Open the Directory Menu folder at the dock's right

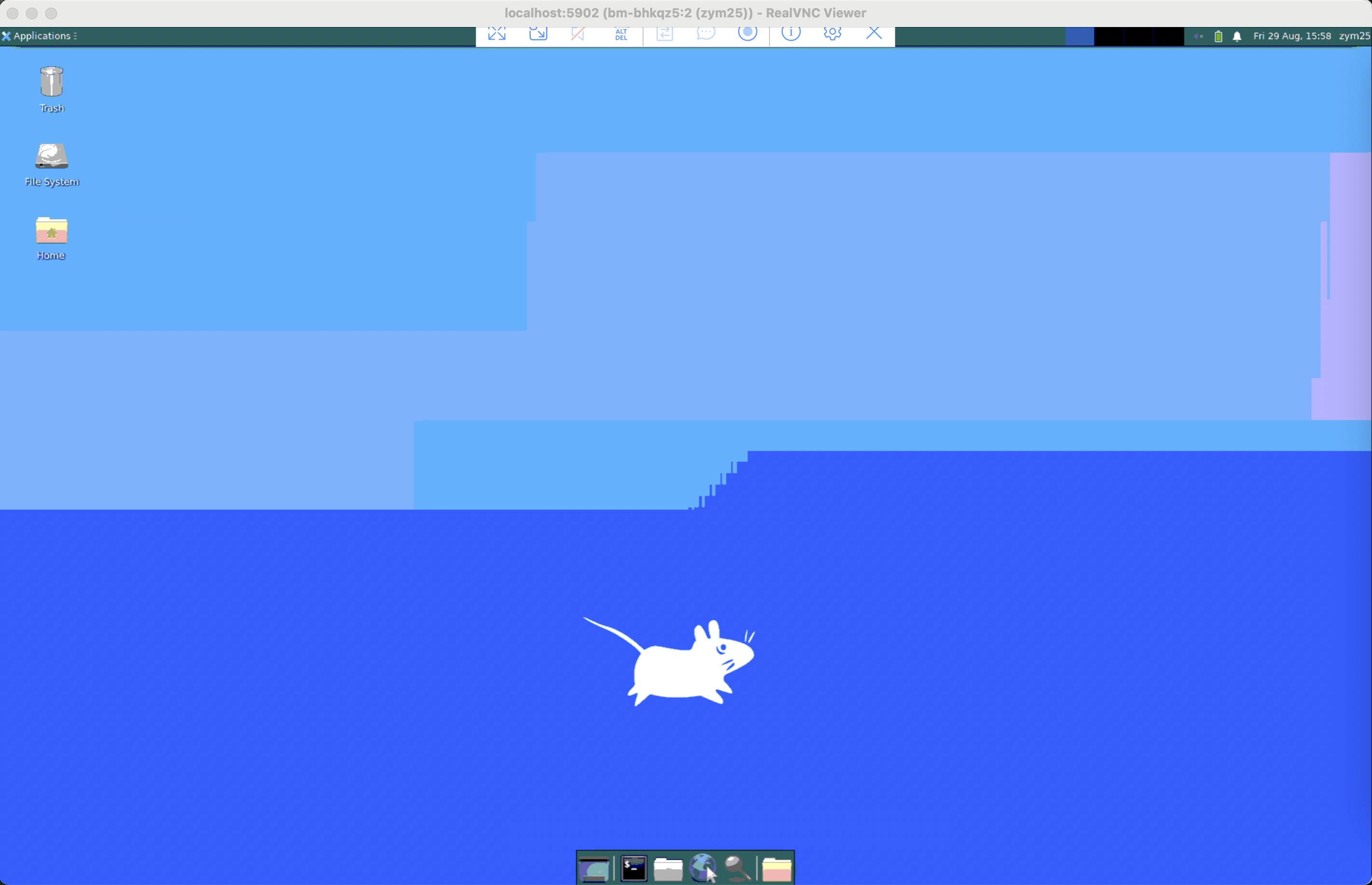(777, 868)
